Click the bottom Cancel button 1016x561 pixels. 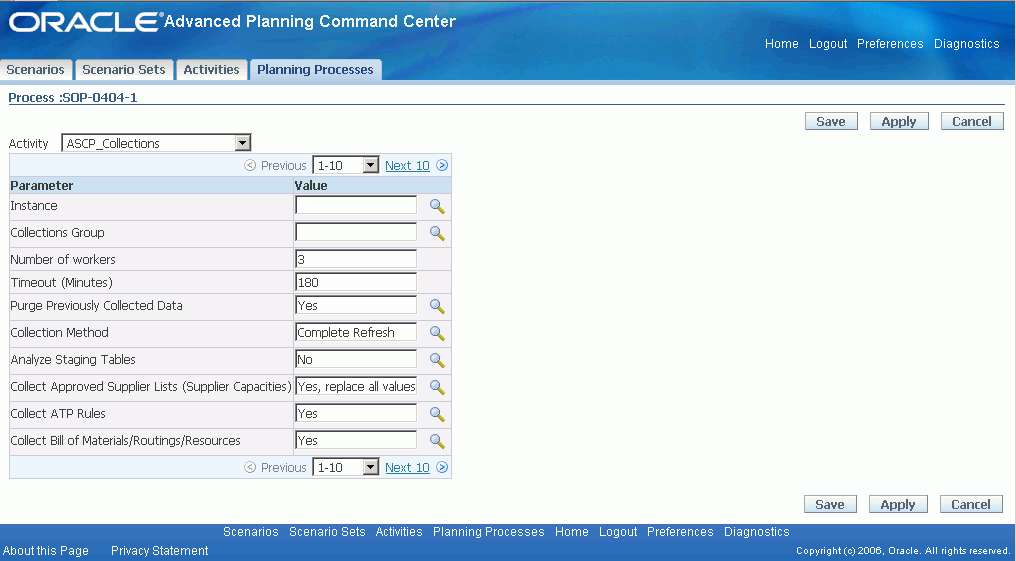(971, 504)
